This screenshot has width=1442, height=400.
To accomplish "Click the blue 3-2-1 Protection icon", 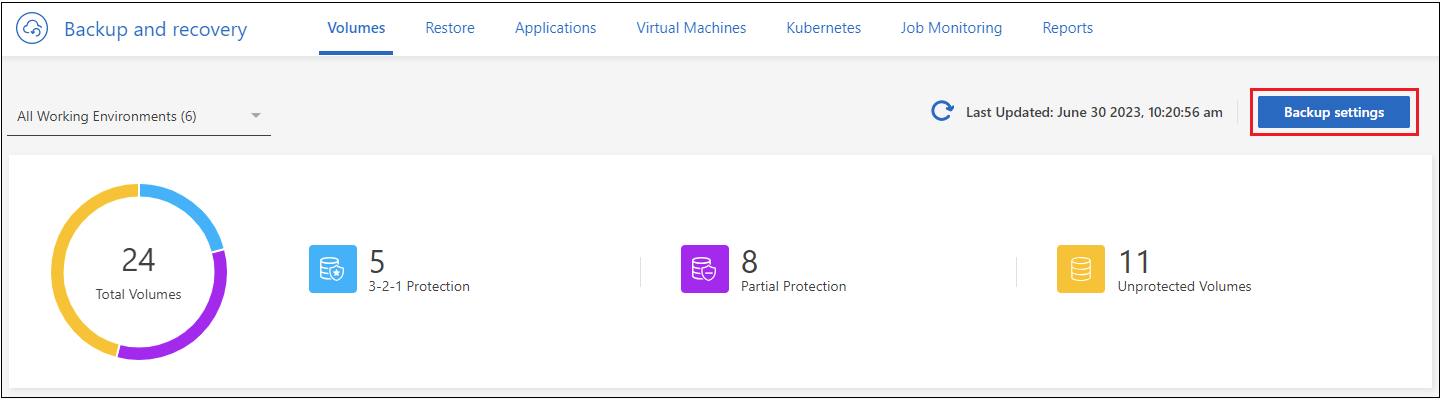I will click(333, 269).
